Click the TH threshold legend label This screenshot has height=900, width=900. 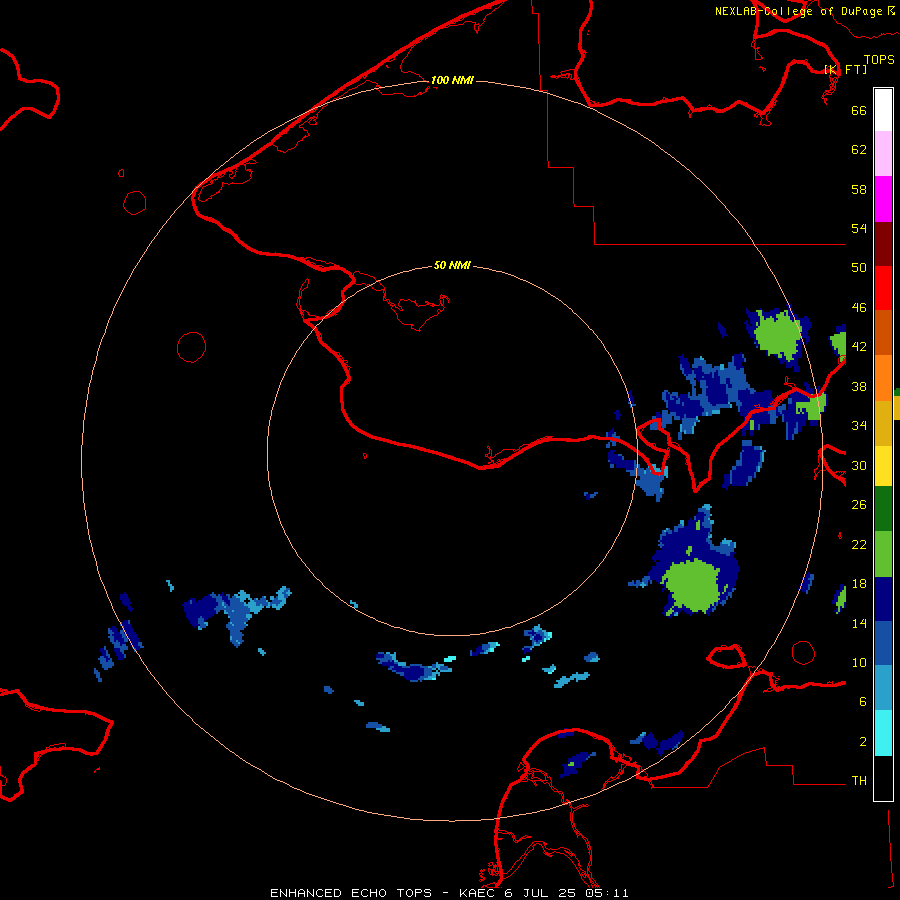point(859,781)
